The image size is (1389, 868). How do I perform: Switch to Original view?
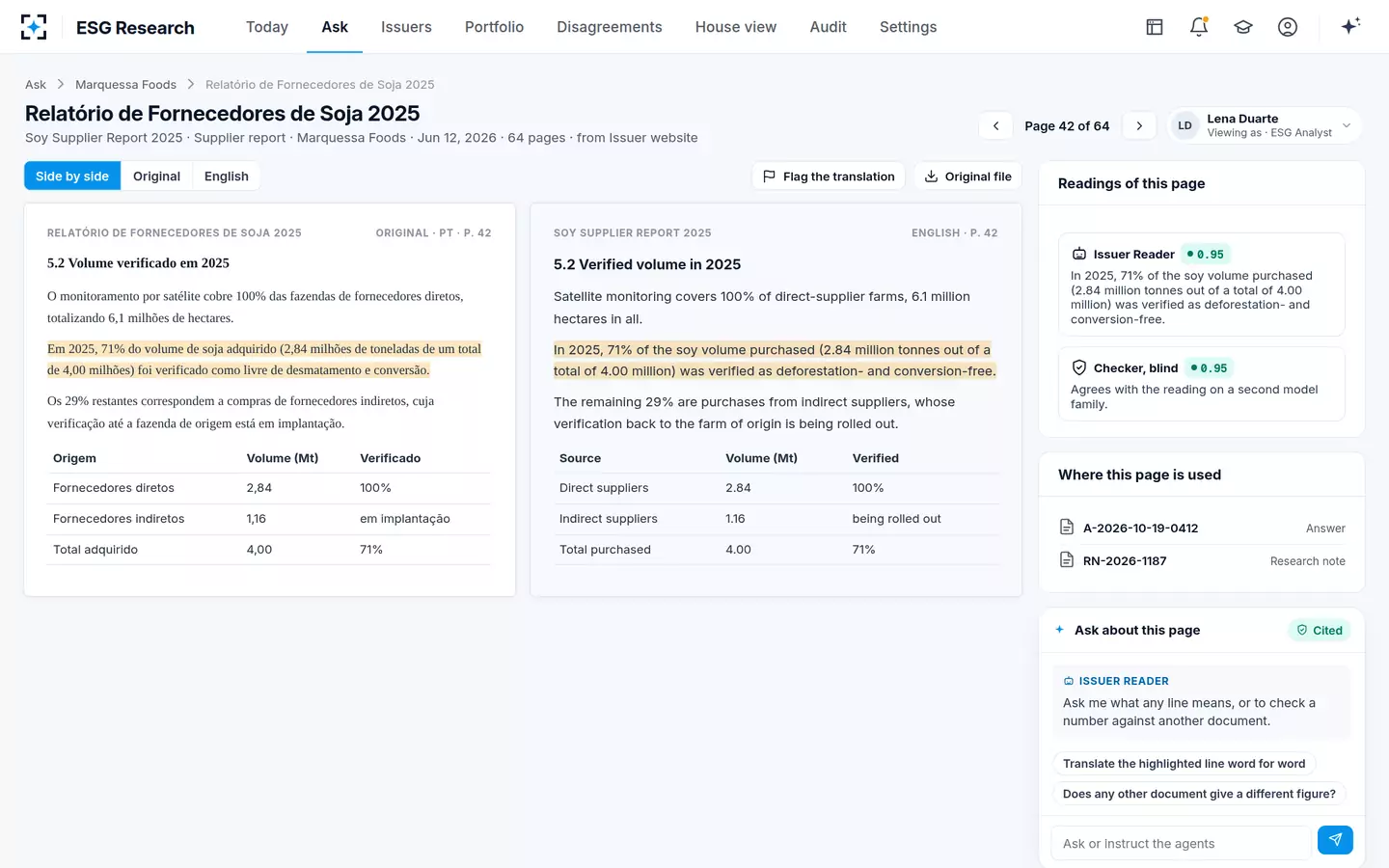(x=156, y=176)
